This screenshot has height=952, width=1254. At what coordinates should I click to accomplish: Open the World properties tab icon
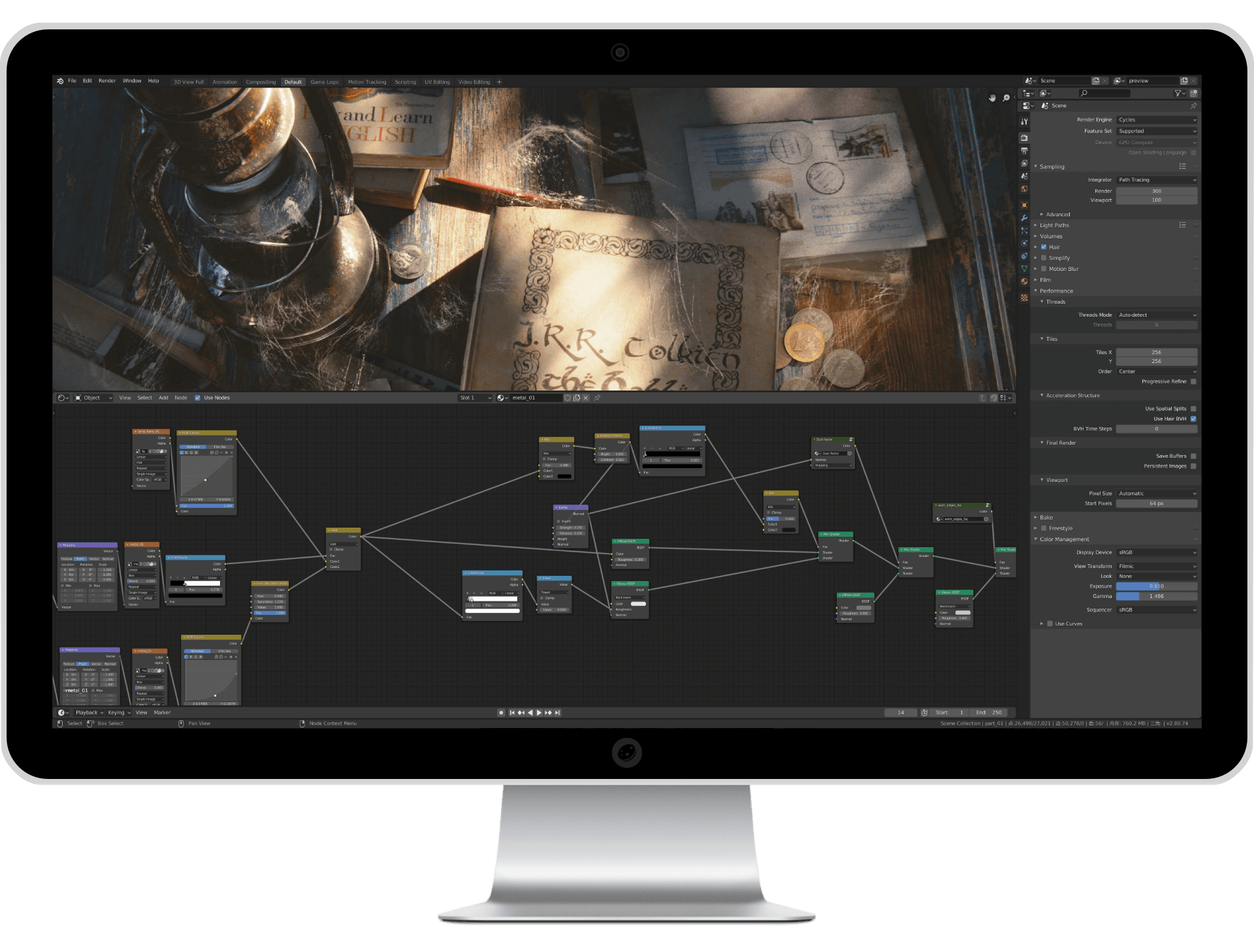(x=1024, y=189)
